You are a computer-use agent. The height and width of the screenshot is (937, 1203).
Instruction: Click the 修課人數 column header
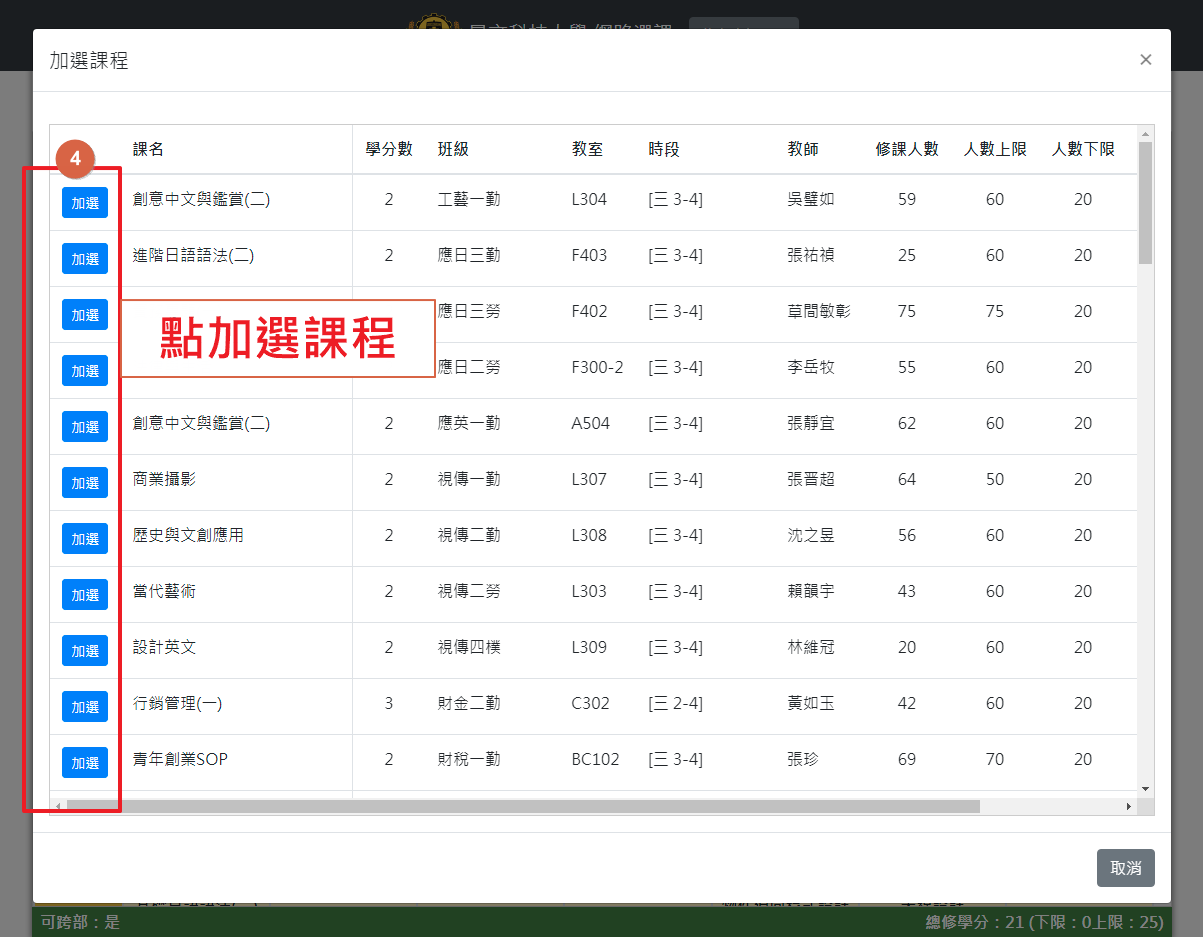coord(906,150)
